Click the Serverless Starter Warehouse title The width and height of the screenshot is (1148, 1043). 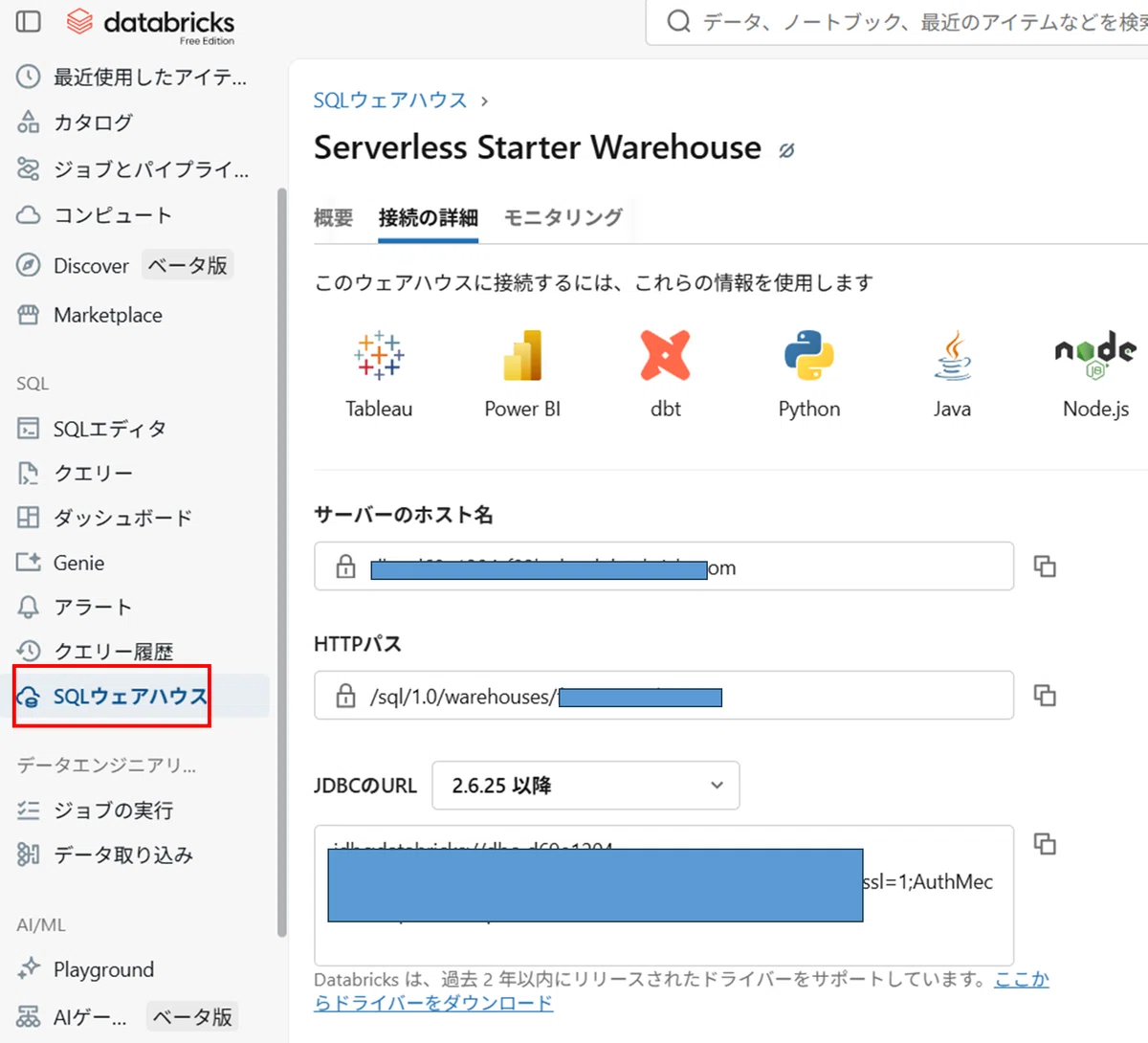click(538, 147)
